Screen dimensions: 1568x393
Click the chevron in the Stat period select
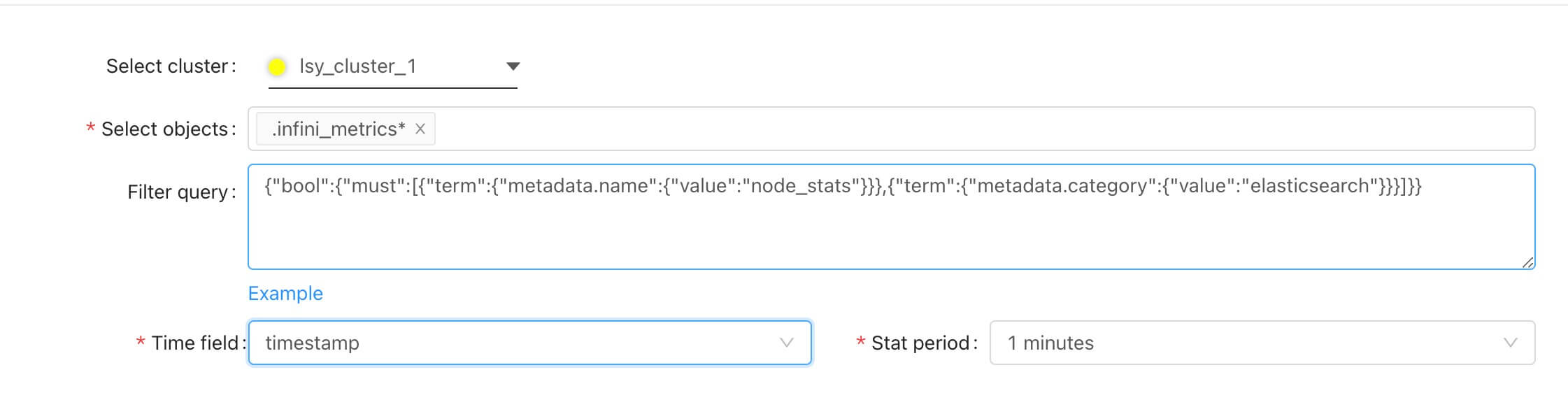1510,343
